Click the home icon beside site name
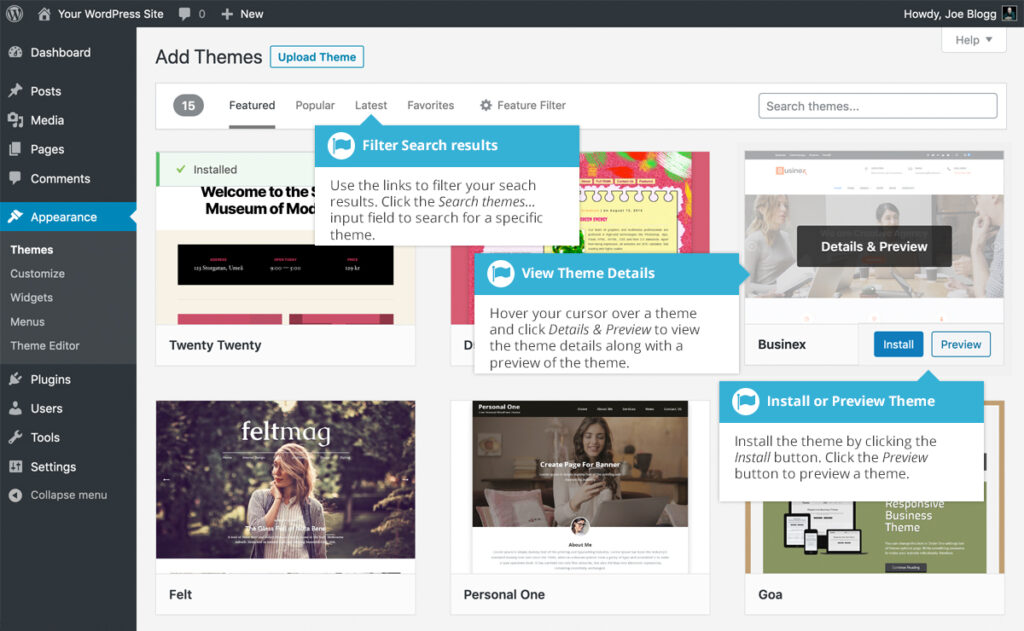This screenshot has width=1024, height=631. (x=44, y=14)
